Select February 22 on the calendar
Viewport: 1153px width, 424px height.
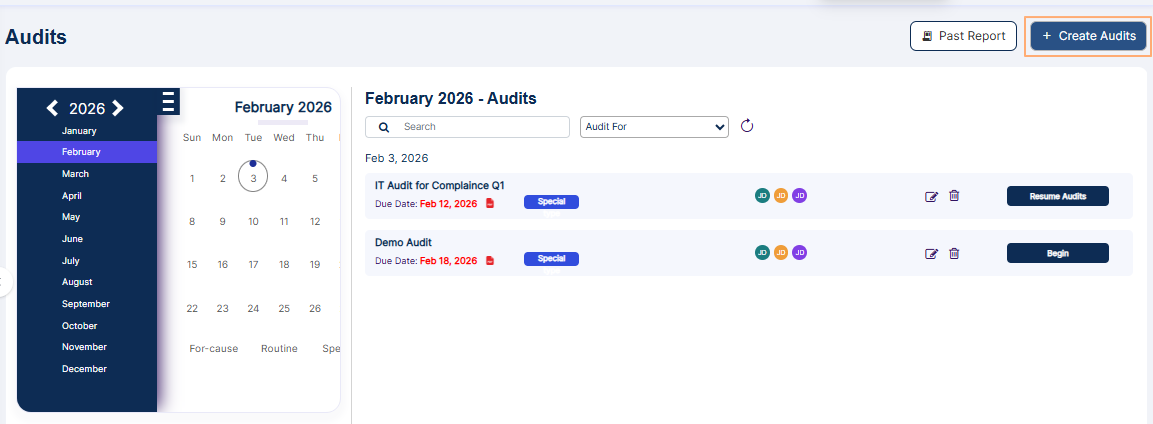[192, 309]
